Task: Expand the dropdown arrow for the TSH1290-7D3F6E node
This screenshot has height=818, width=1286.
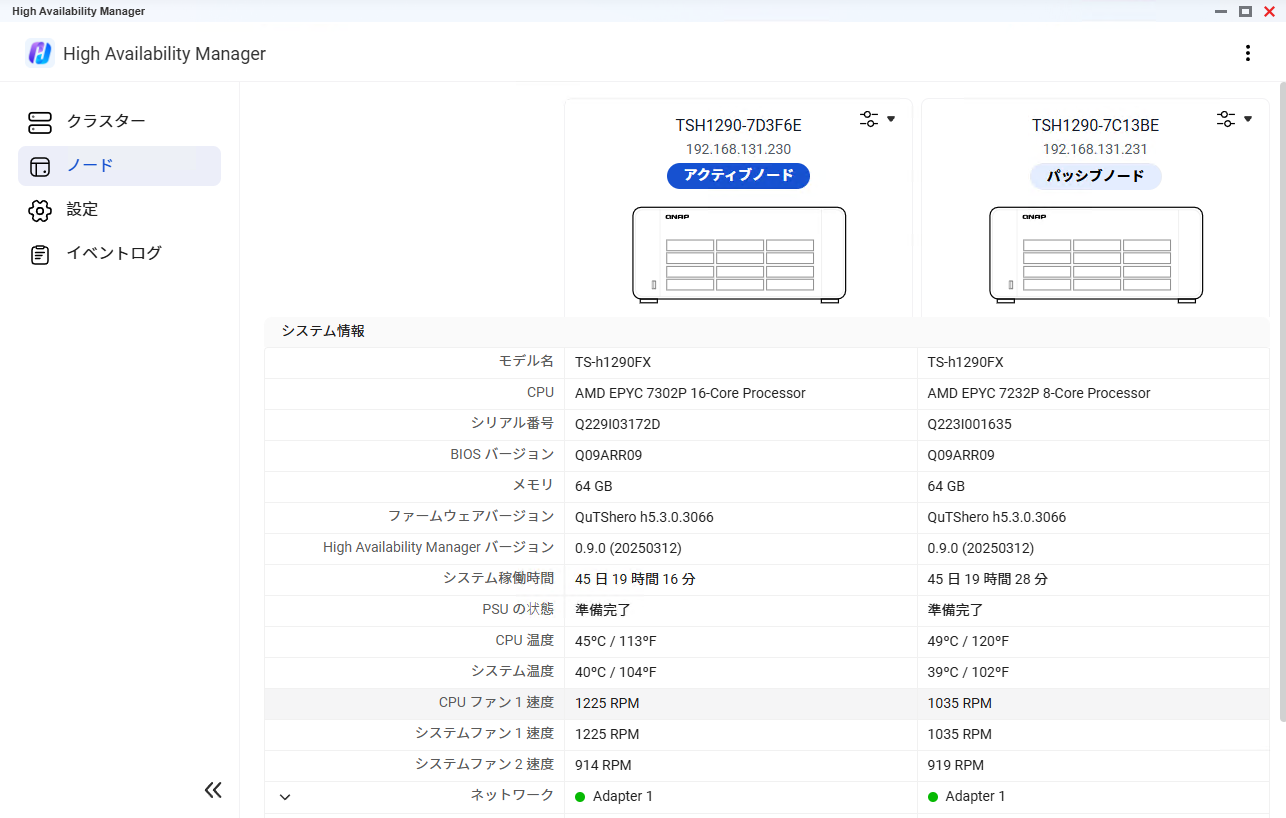Action: point(891,119)
